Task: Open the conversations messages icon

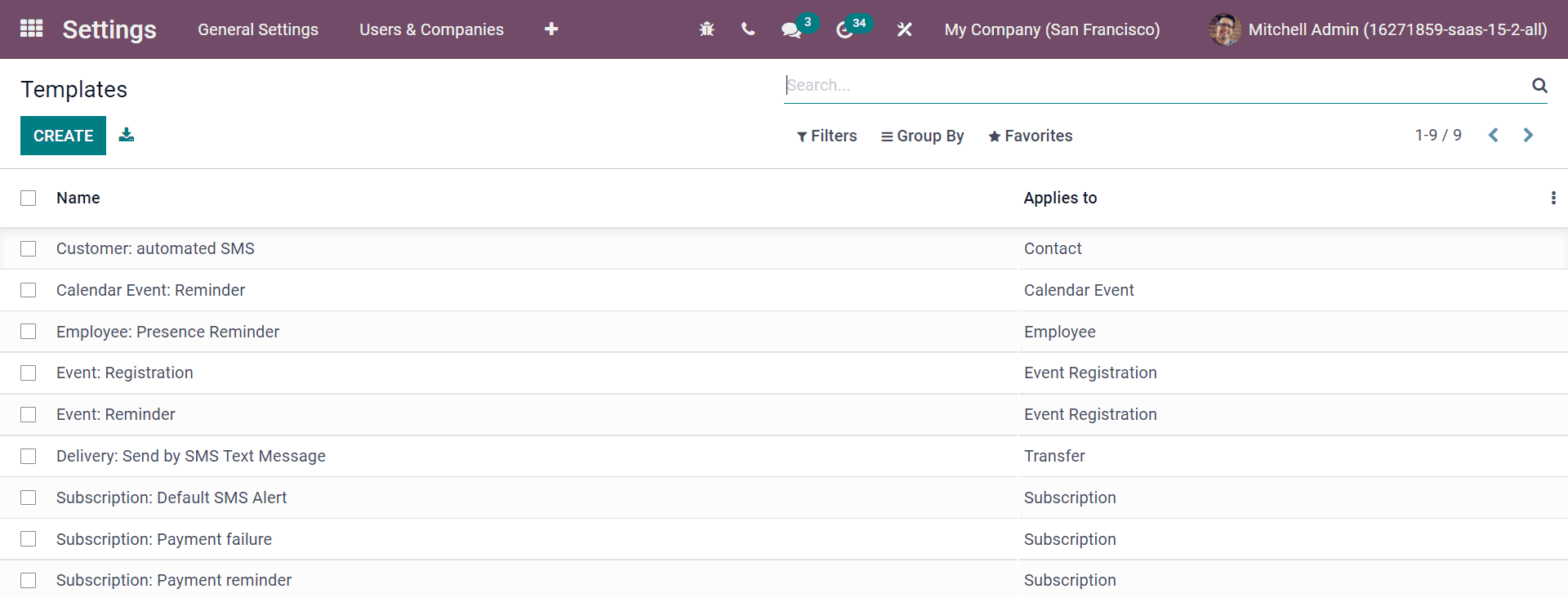Action: pyautogui.click(x=790, y=29)
